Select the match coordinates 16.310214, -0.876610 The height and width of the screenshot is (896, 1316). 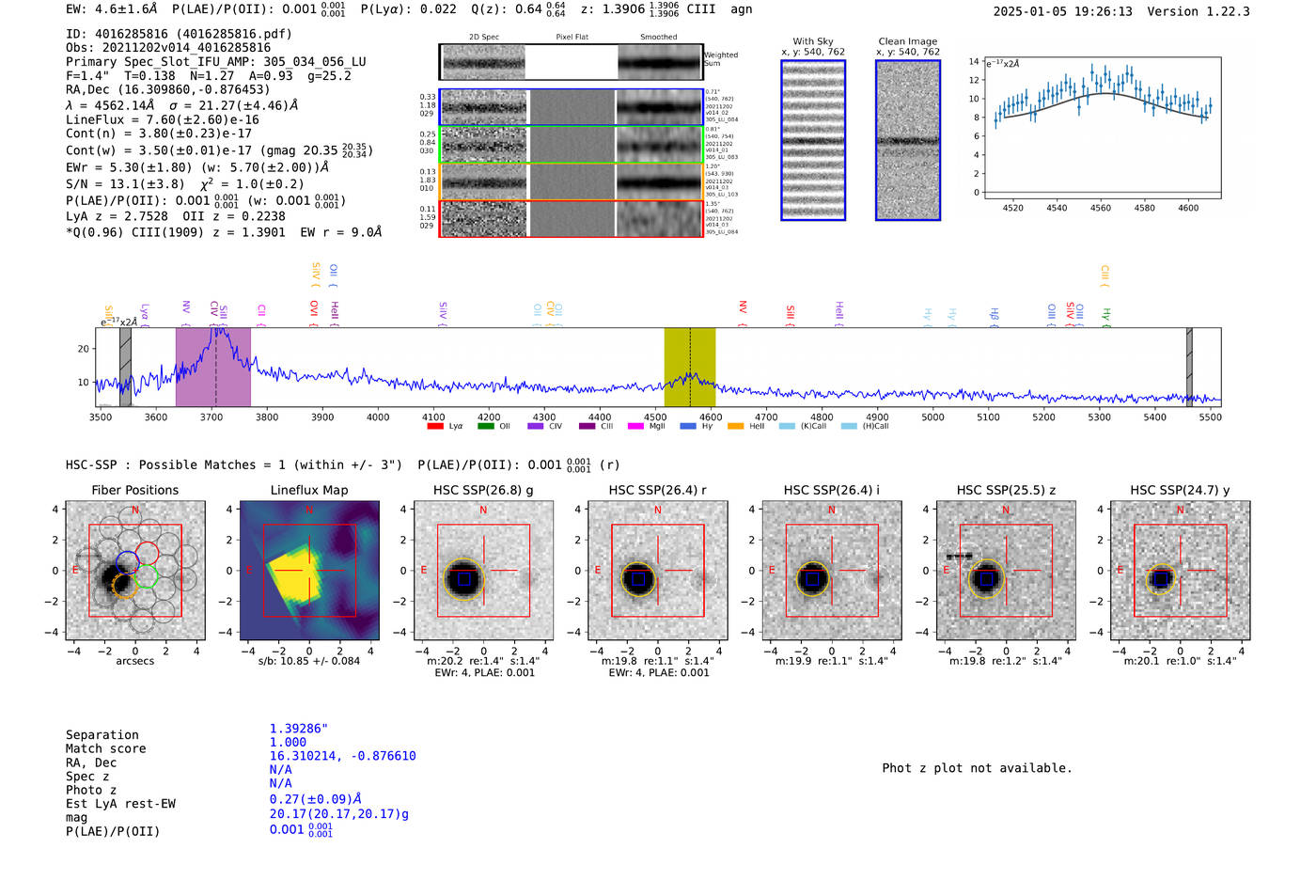tap(342, 756)
